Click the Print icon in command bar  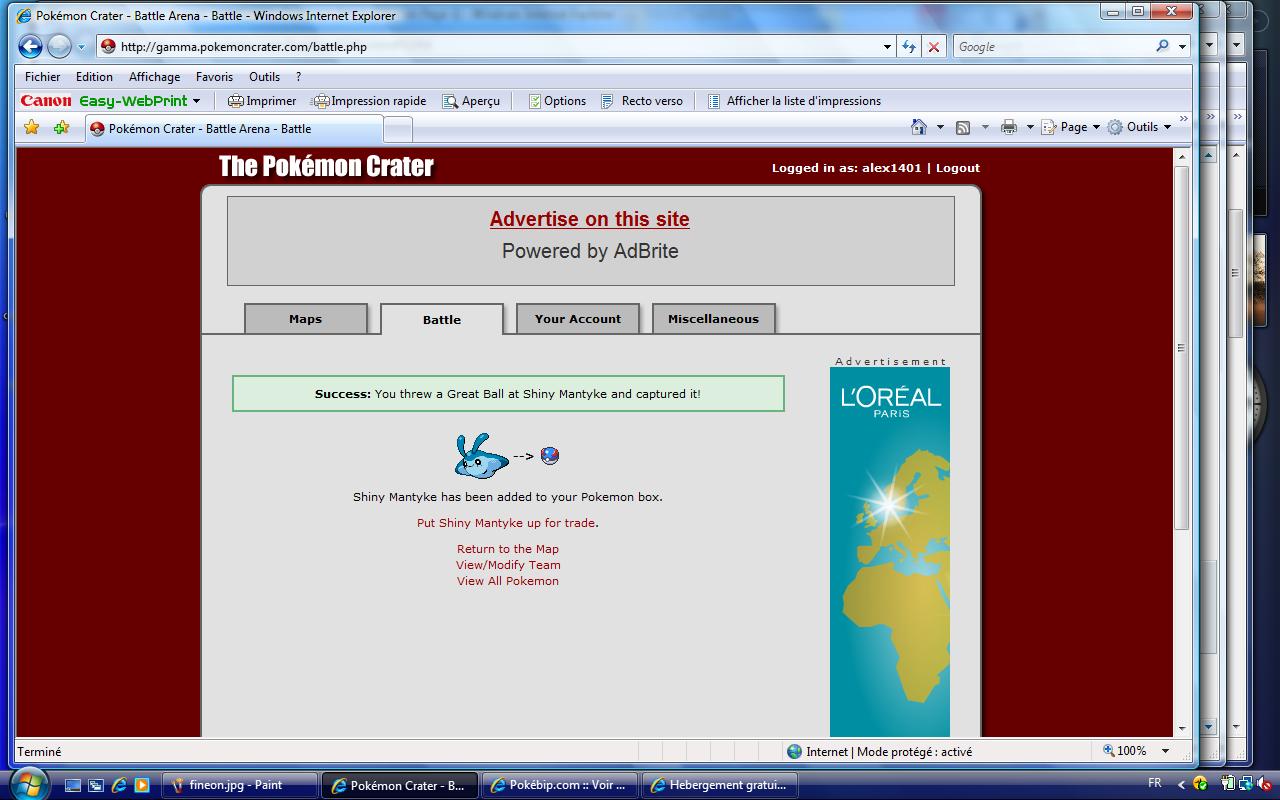[x=1009, y=127]
